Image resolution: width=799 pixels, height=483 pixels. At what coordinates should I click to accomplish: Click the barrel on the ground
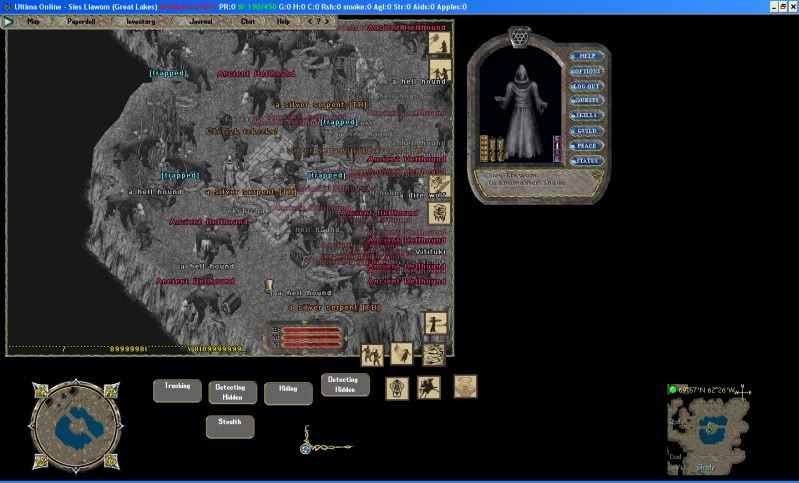point(231,304)
